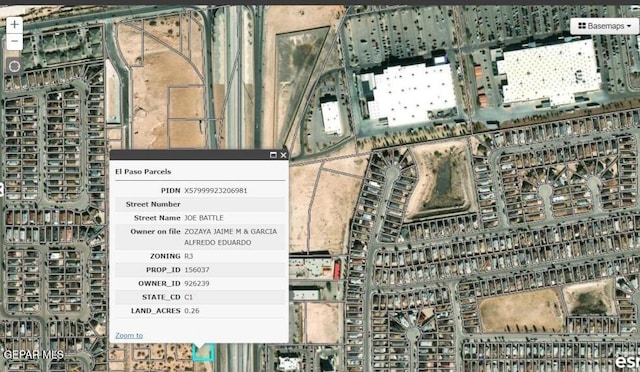Close the El Paso Parcels popup

tap(283, 155)
